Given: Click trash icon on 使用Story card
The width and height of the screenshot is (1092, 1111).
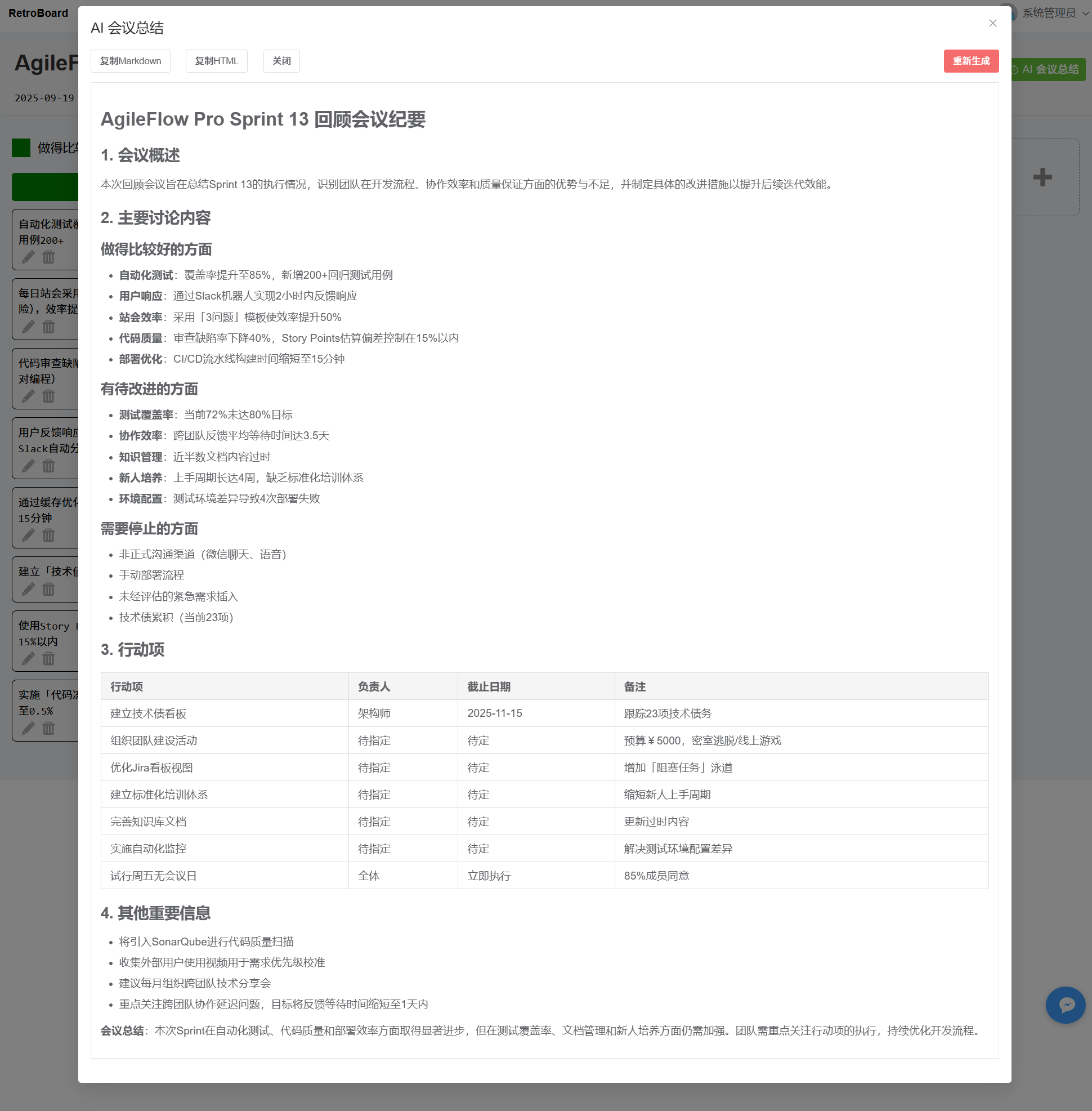Looking at the screenshot, I should (x=49, y=659).
